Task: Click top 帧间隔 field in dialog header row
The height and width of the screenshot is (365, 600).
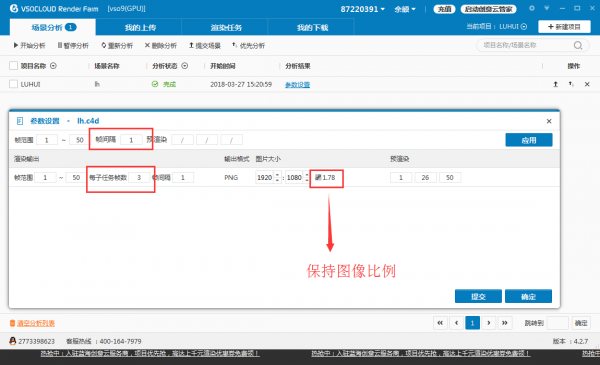Action: point(131,140)
